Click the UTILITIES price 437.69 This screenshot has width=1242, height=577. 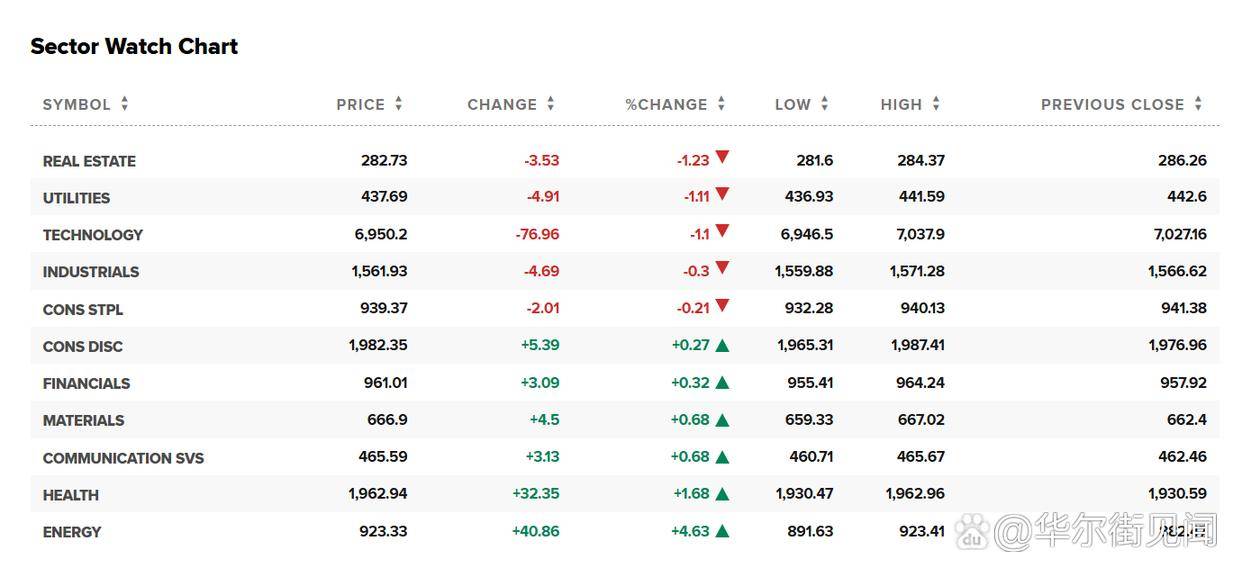pyautogui.click(x=384, y=197)
